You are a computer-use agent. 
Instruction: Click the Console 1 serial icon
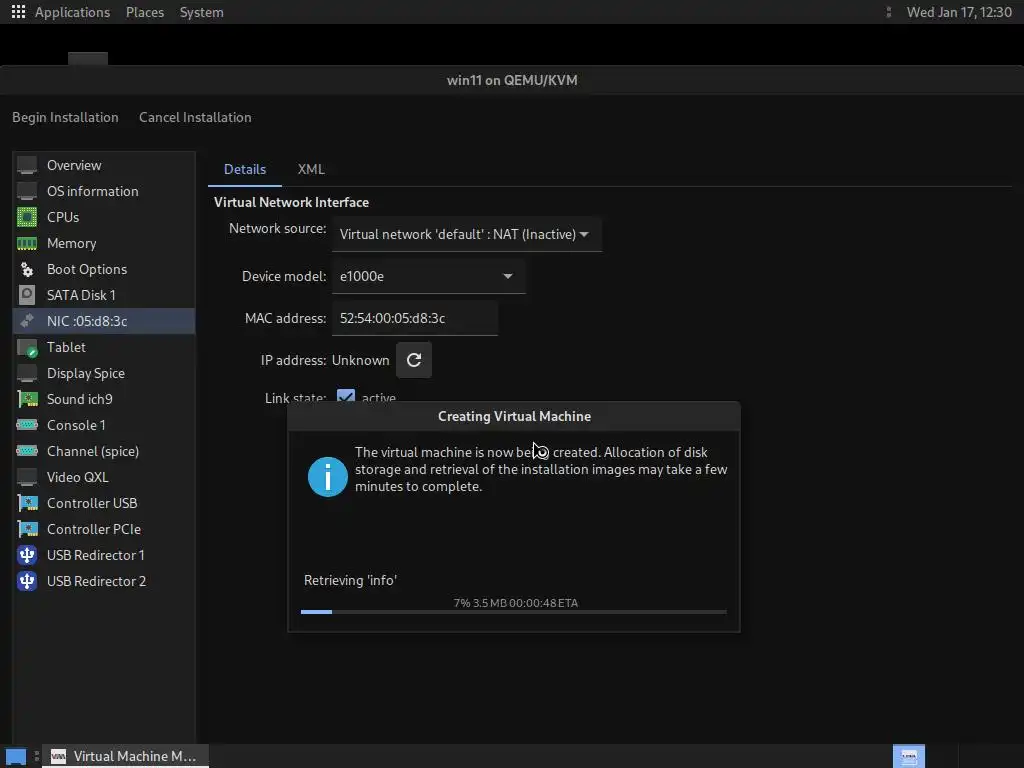pyautogui.click(x=27, y=425)
